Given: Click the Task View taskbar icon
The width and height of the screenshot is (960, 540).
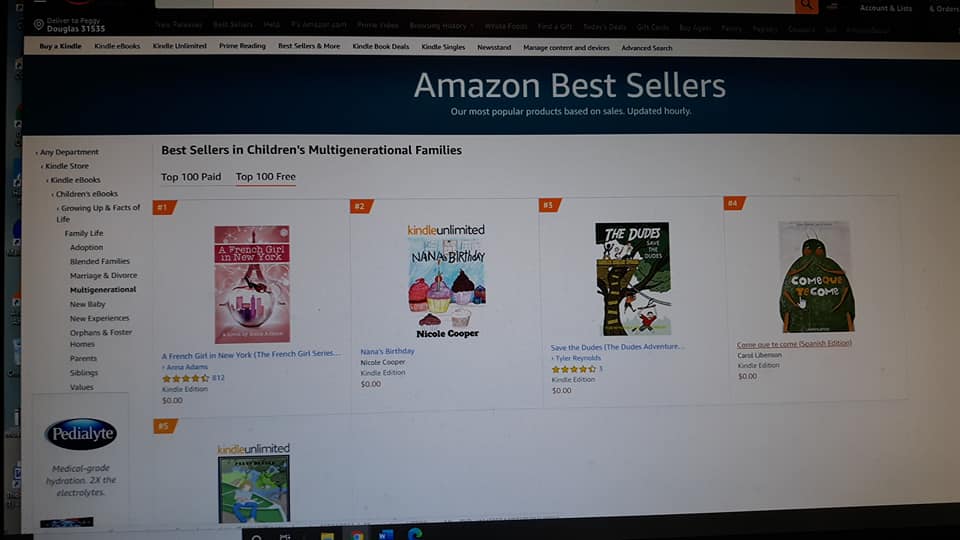Looking at the screenshot, I should (285, 536).
